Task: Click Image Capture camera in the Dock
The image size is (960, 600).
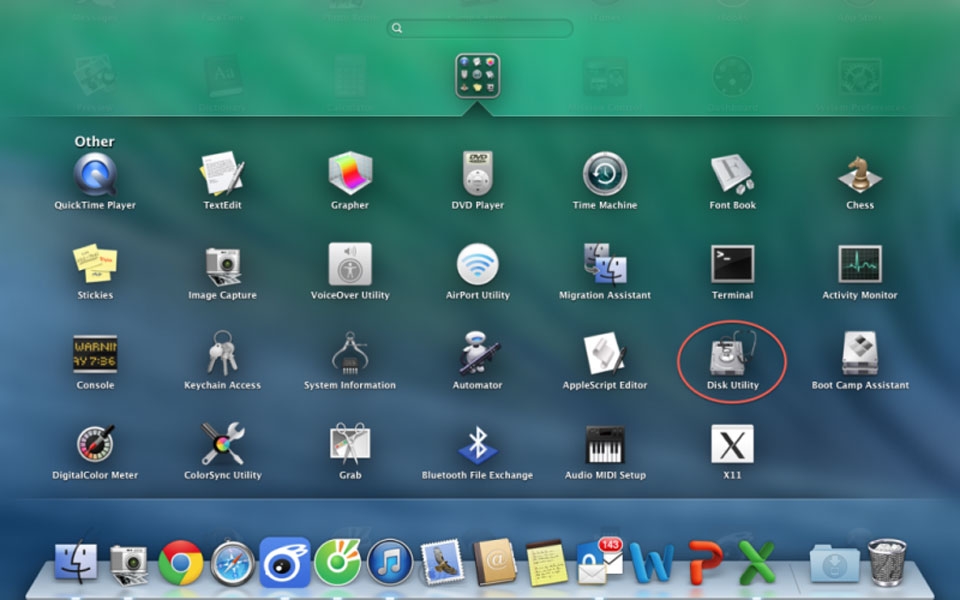Action: (x=129, y=564)
